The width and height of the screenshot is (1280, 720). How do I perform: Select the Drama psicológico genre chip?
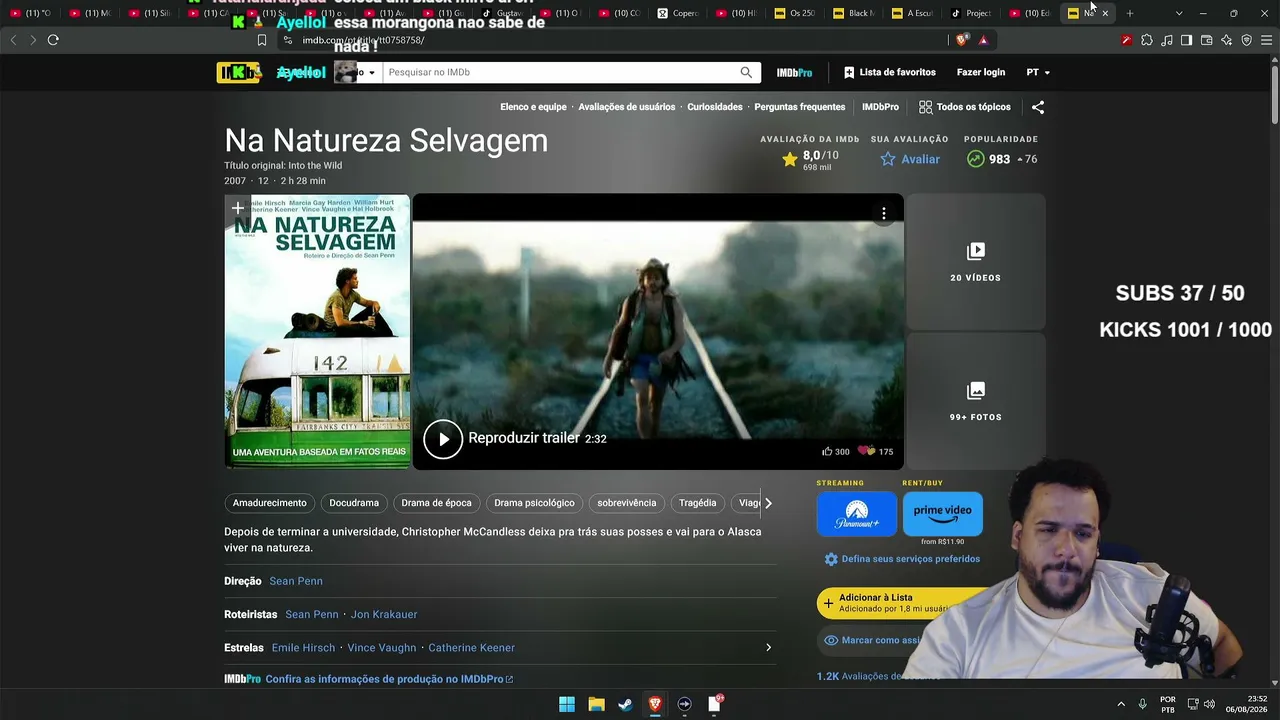[x=534, y=503]
